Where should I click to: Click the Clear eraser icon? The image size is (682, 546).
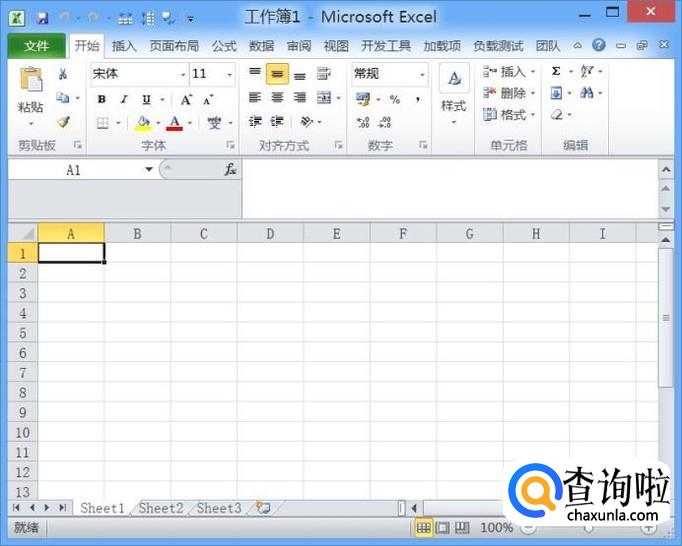[557, 115]
